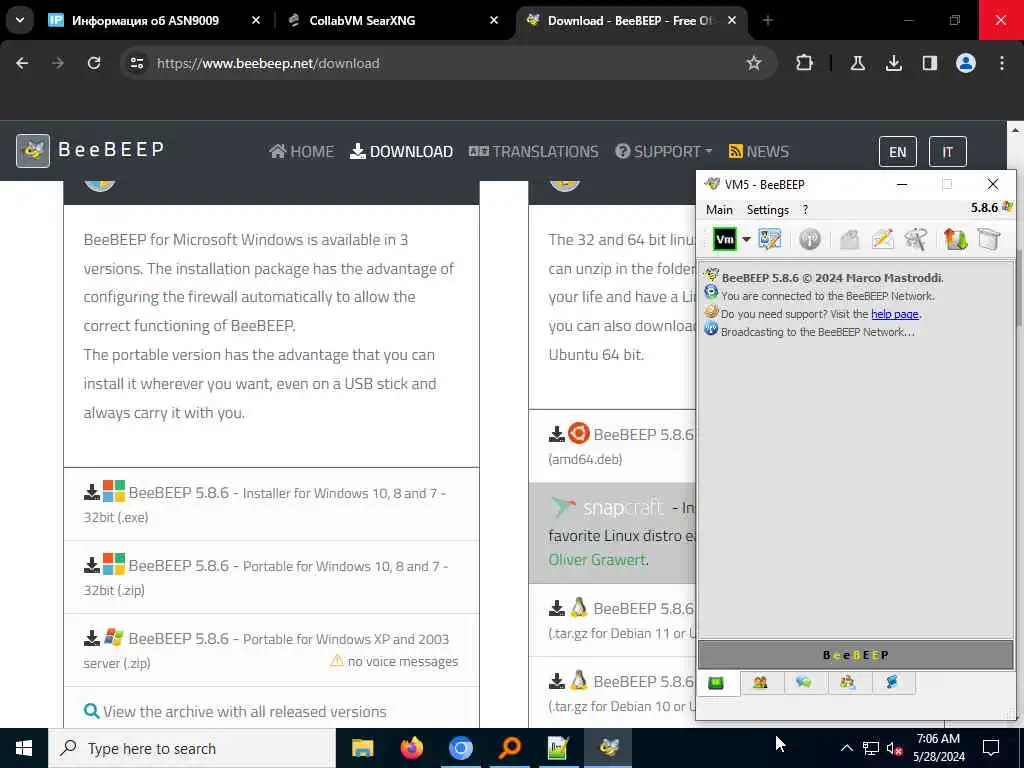This screenshot has height=768, width=1024.
Task: Open the ? help menu in BeeBEEP
Action: click(805, 210)
